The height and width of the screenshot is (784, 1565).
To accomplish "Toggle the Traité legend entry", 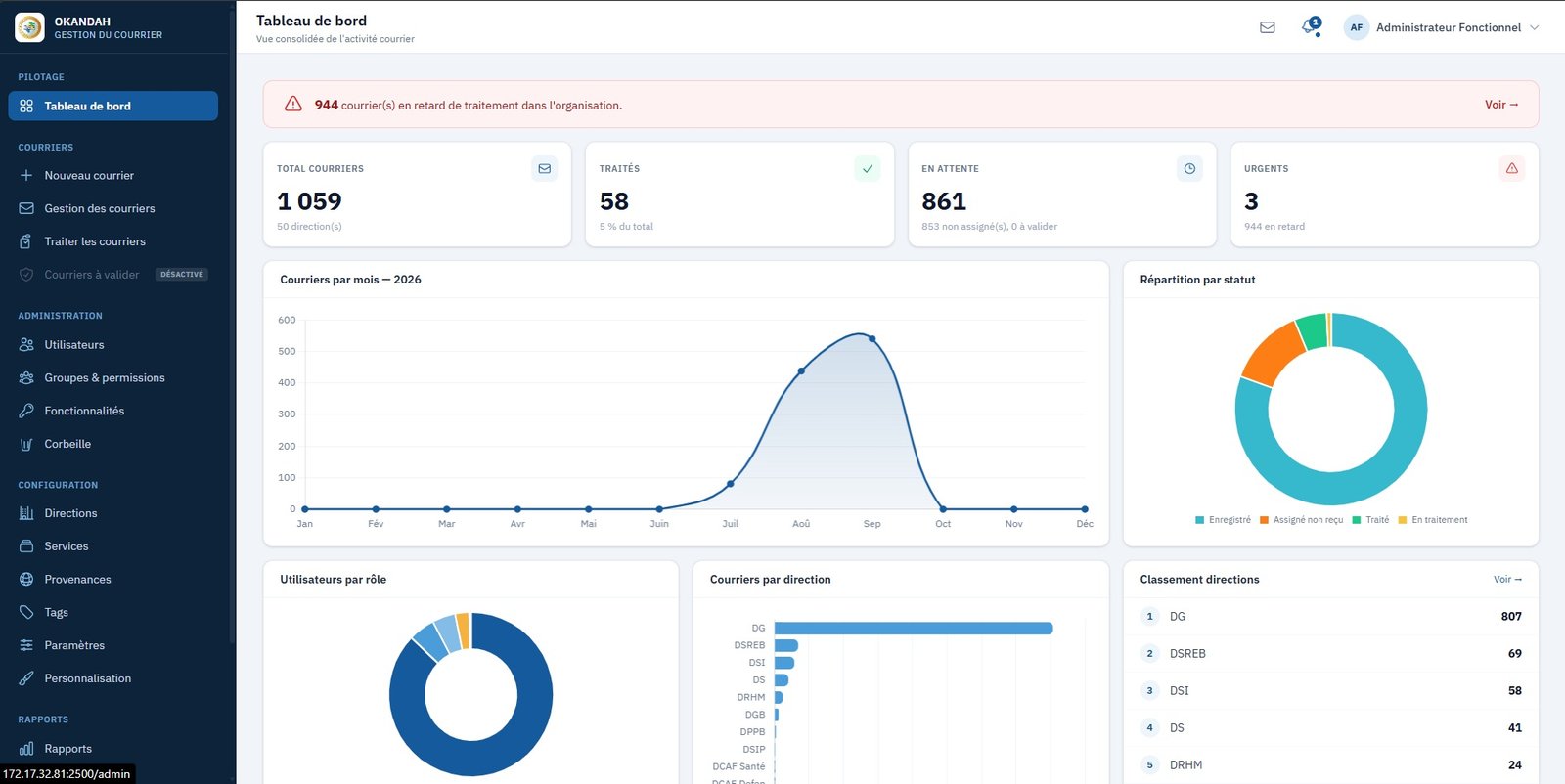I will (x=1370, y=520).
